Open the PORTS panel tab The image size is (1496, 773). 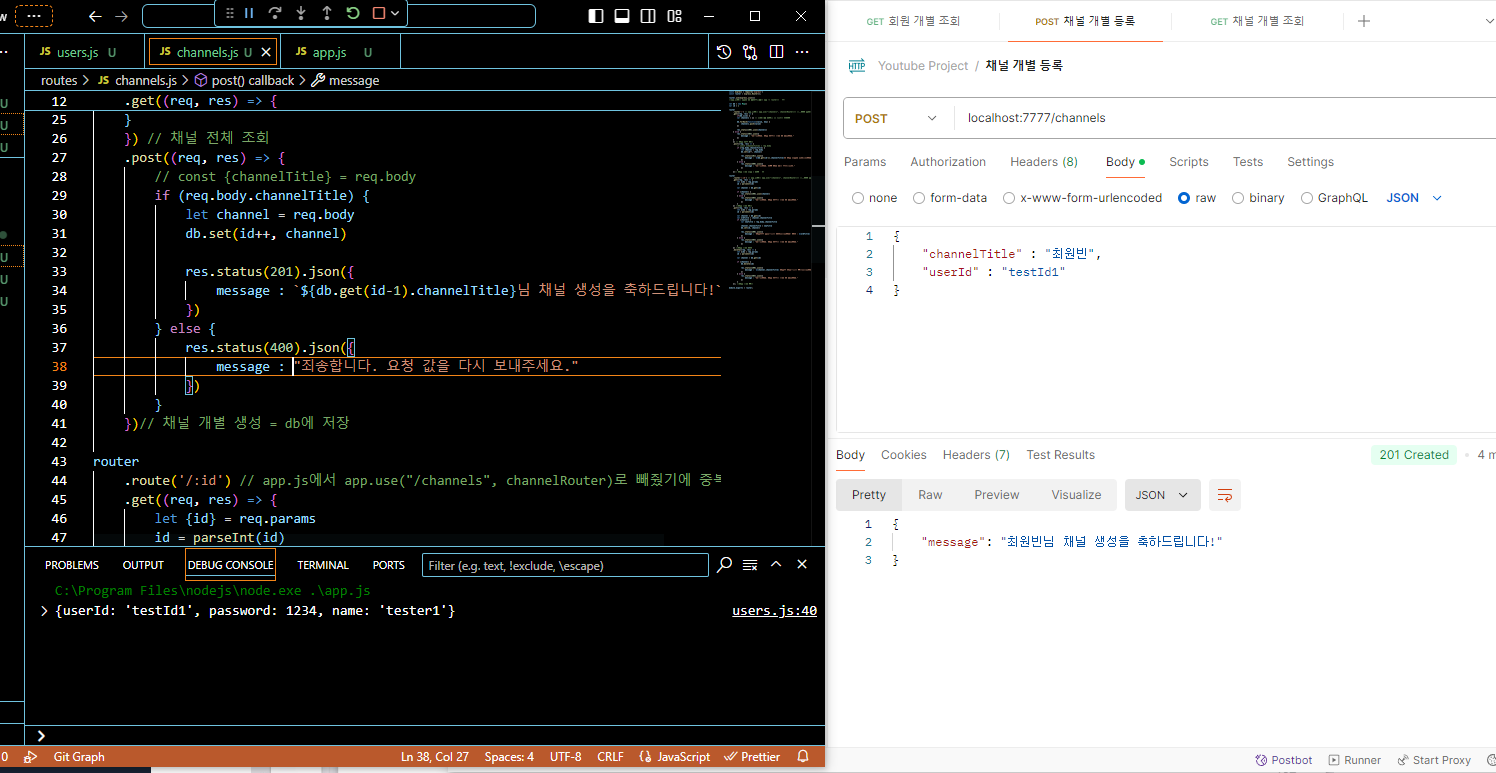[389, 565]
